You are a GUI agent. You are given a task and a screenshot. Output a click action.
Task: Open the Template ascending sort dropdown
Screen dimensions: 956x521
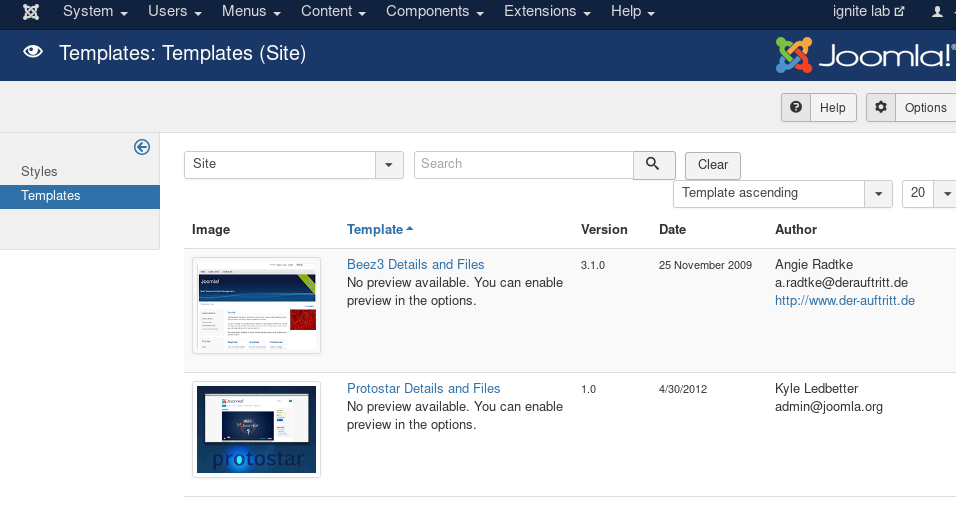tap(783, 193)
